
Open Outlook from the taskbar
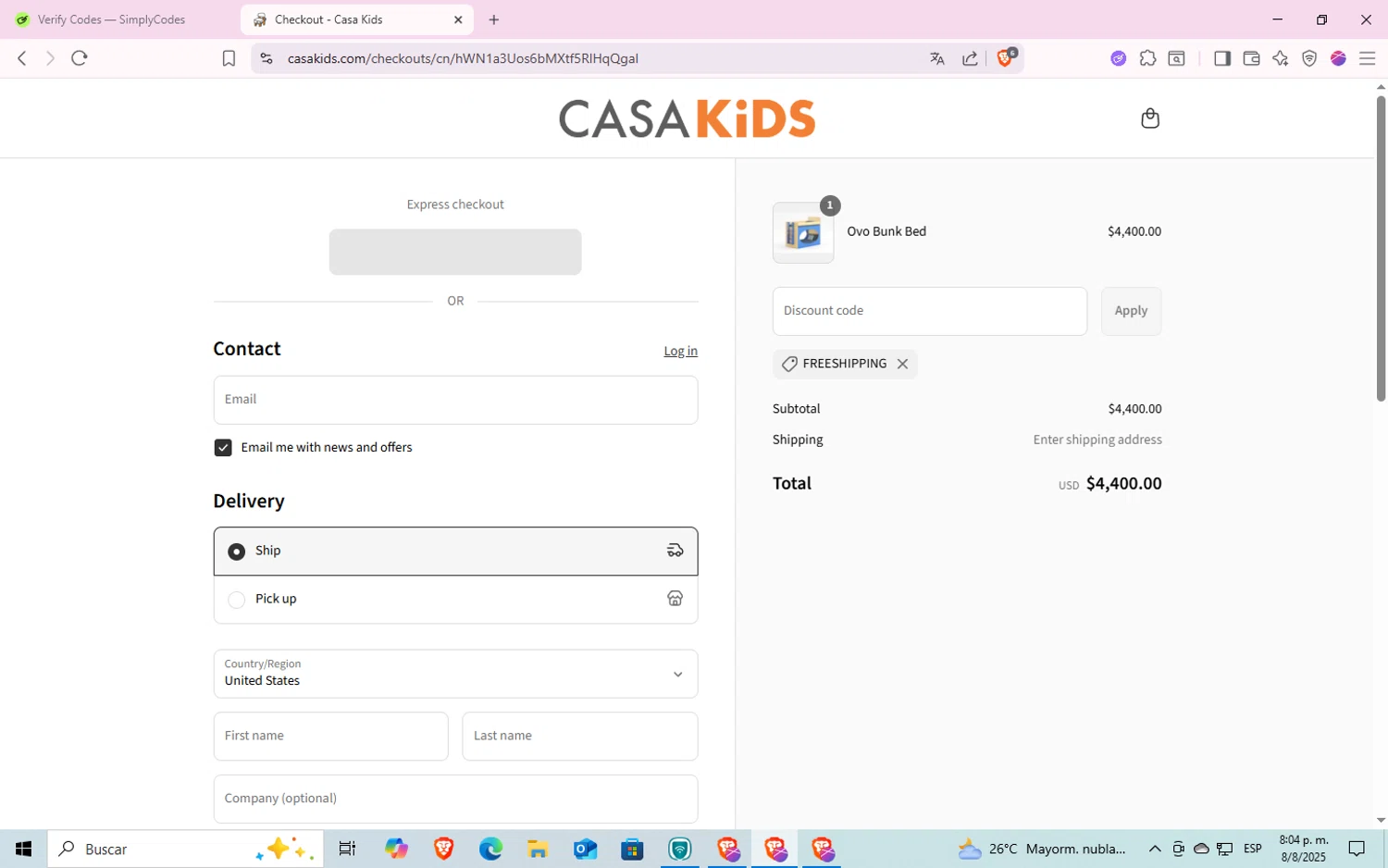click(585, 849)
